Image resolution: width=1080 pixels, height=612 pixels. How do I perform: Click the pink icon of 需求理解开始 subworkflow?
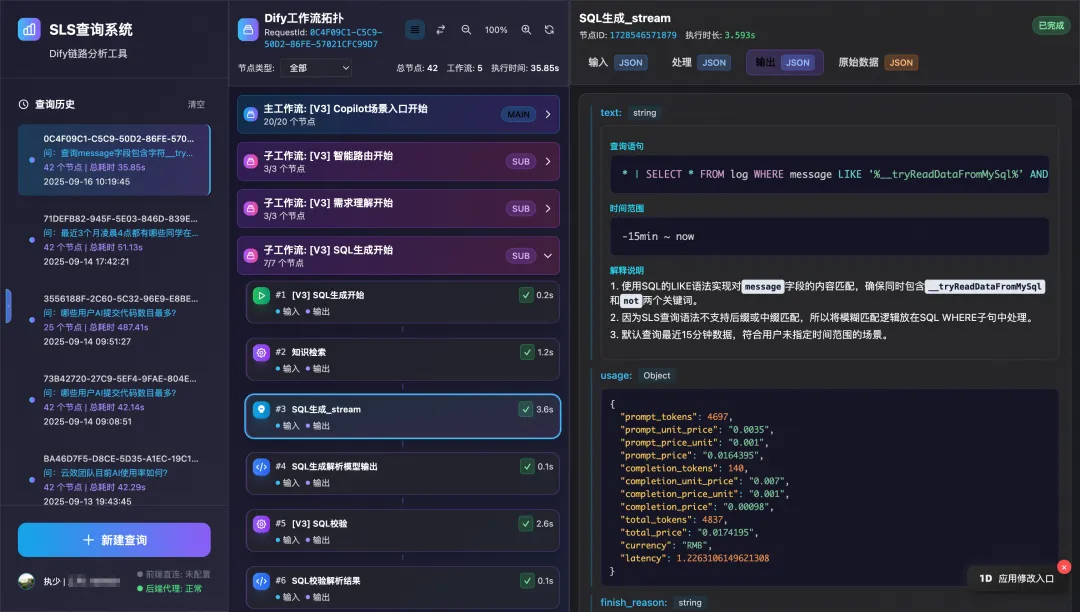pos(251,208)
